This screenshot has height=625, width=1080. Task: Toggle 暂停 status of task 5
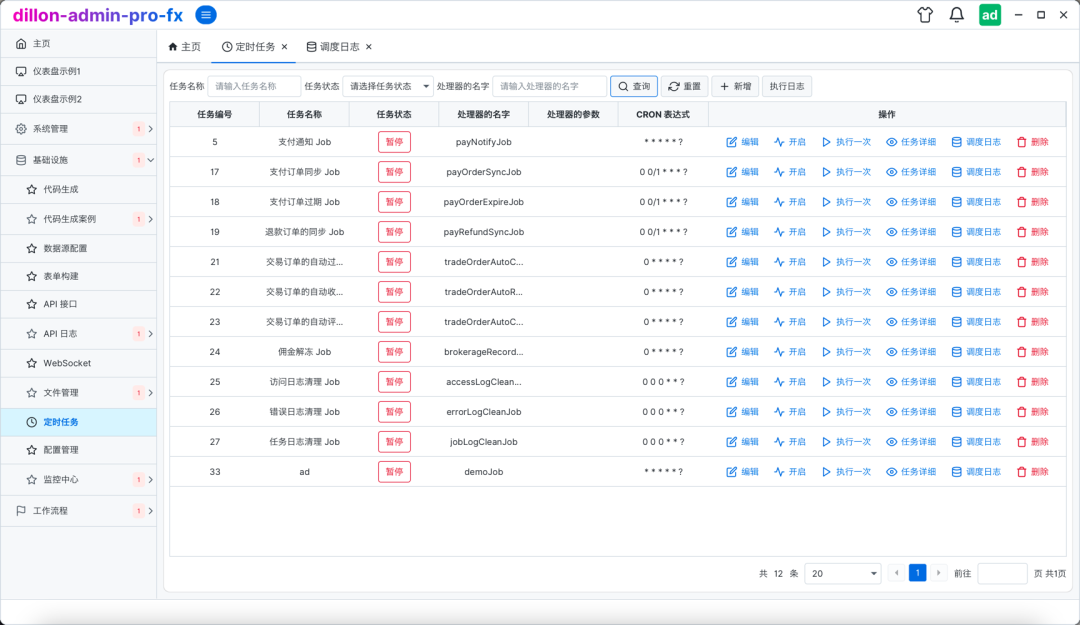(x=394, y=142)
